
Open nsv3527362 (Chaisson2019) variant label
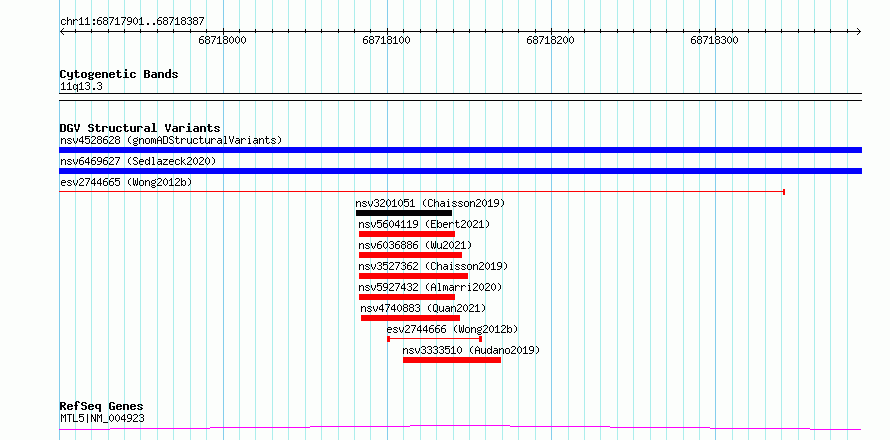click(433, 266)
